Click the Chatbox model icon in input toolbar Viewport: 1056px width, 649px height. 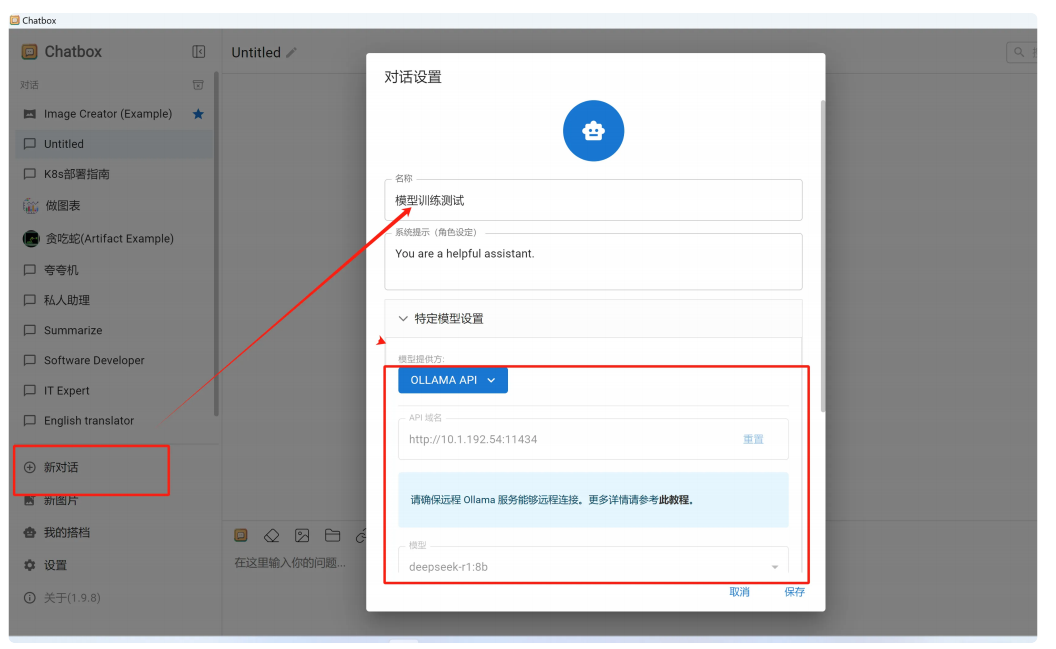click(241, 536)
